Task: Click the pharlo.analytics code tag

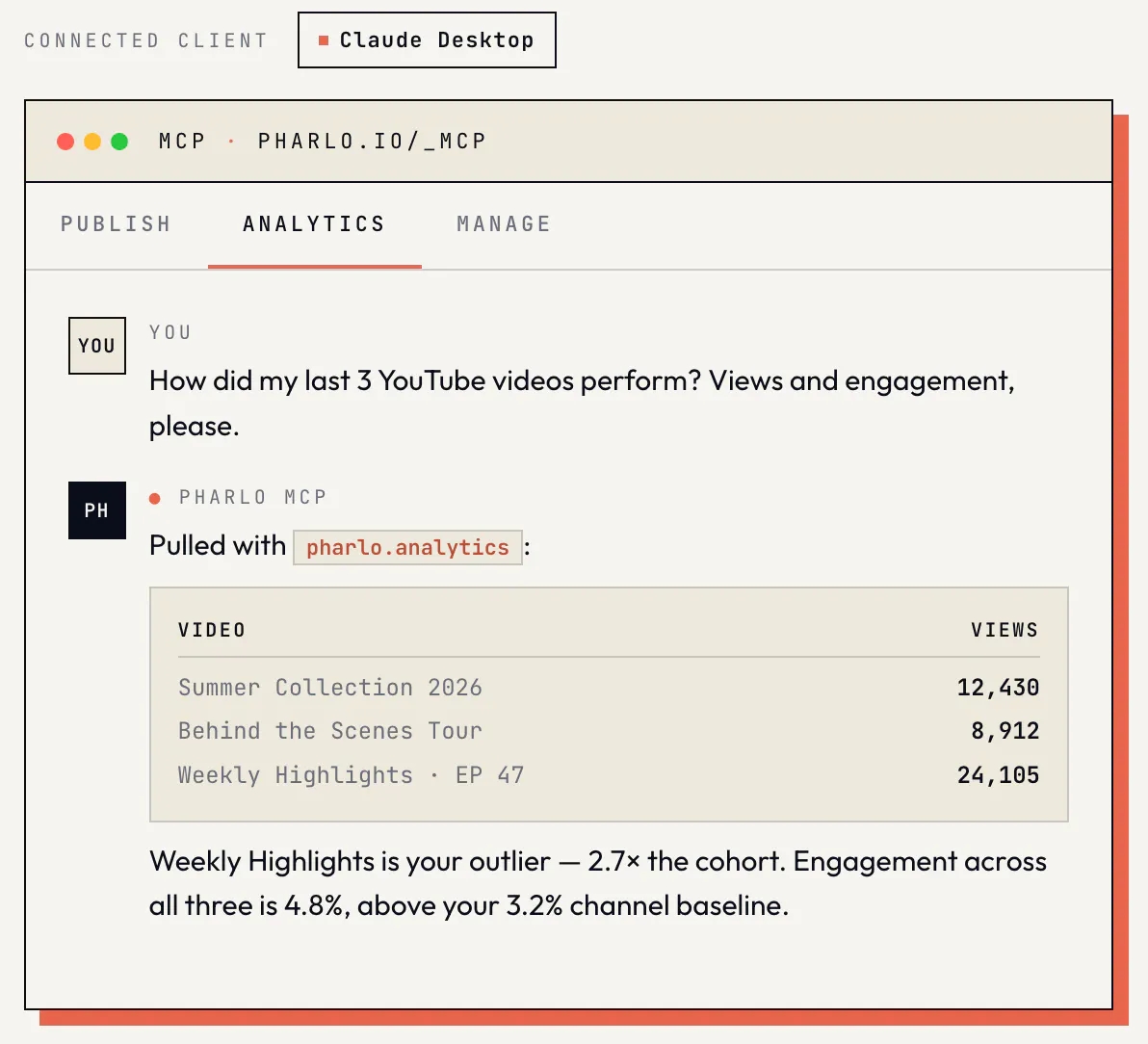Action: point(407,548)
